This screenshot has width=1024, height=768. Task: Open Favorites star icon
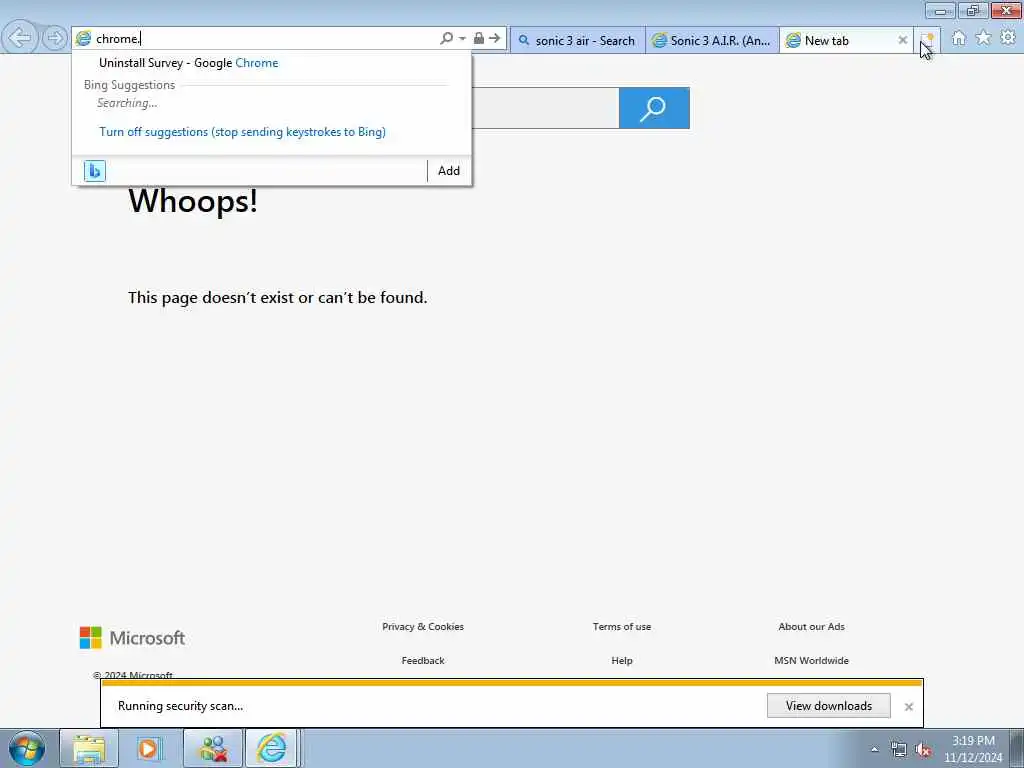coord(984,39)
